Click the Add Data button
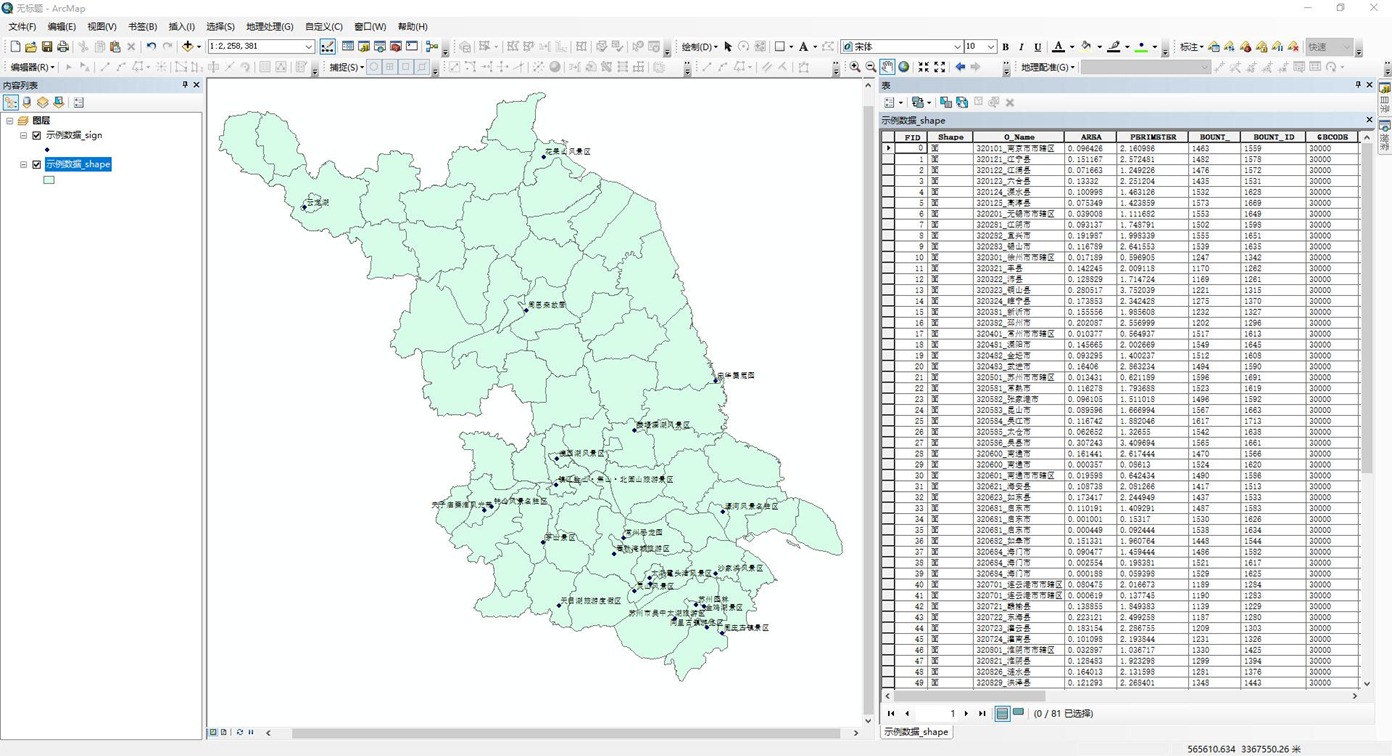 [x=187, y=46]
